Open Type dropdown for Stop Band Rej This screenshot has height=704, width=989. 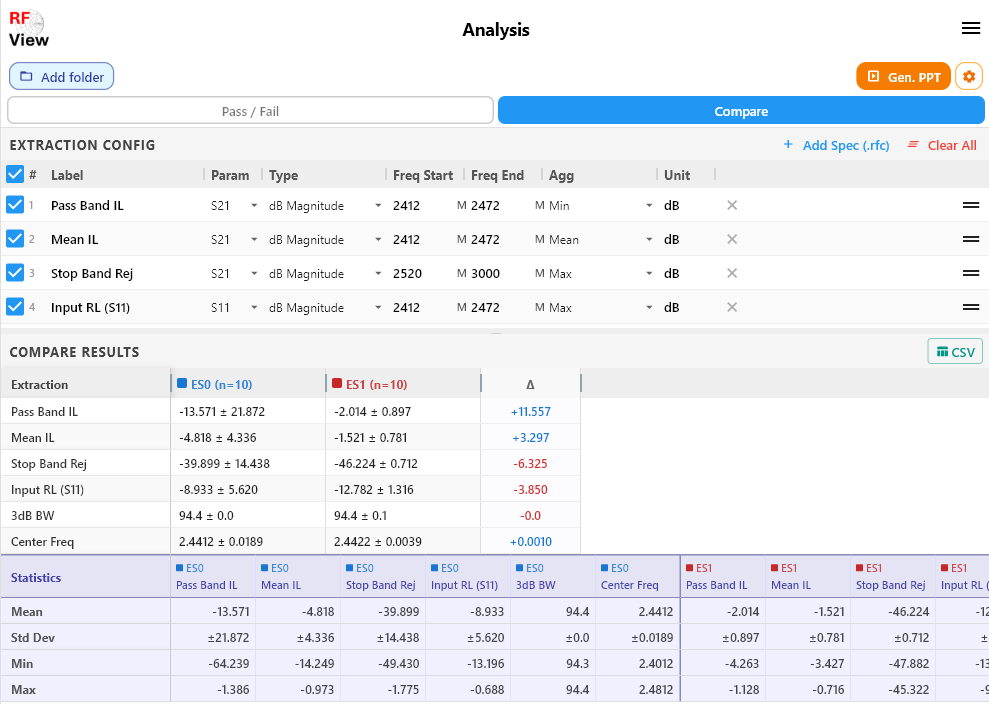pos(325,274)
